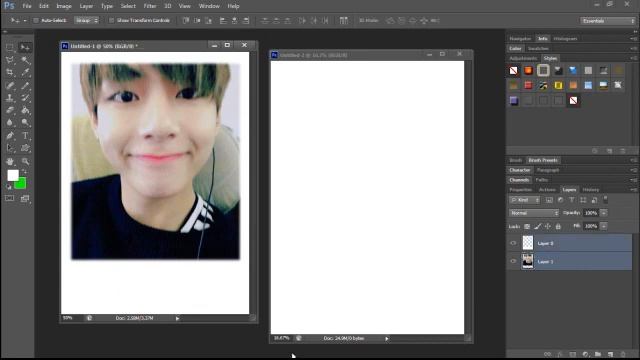The height and width of the screenshot is (360, 640).
Task: Click the Align Left Edges icon
Action: click(x=223, y=20)
